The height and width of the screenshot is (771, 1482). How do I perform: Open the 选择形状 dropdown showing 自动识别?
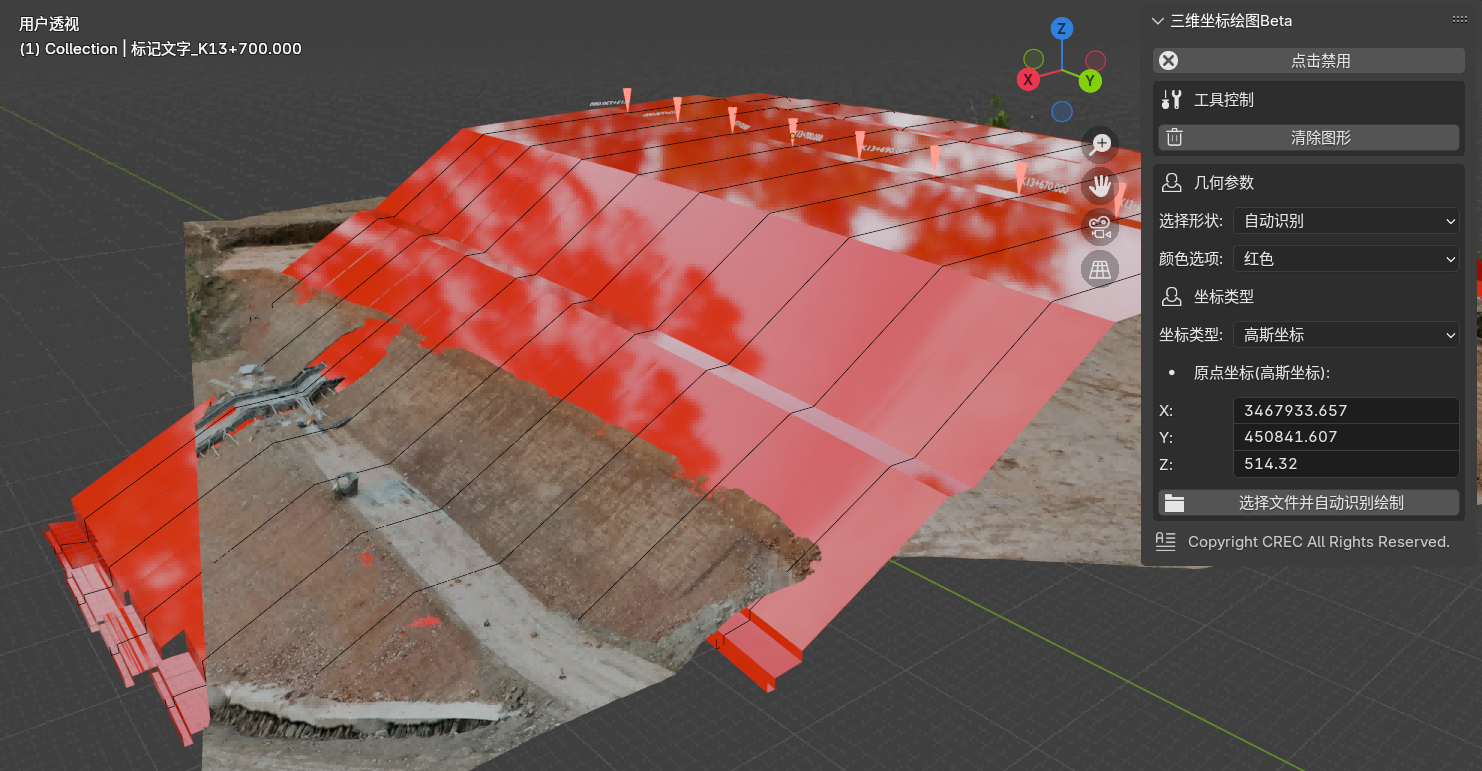[1346, 221]
